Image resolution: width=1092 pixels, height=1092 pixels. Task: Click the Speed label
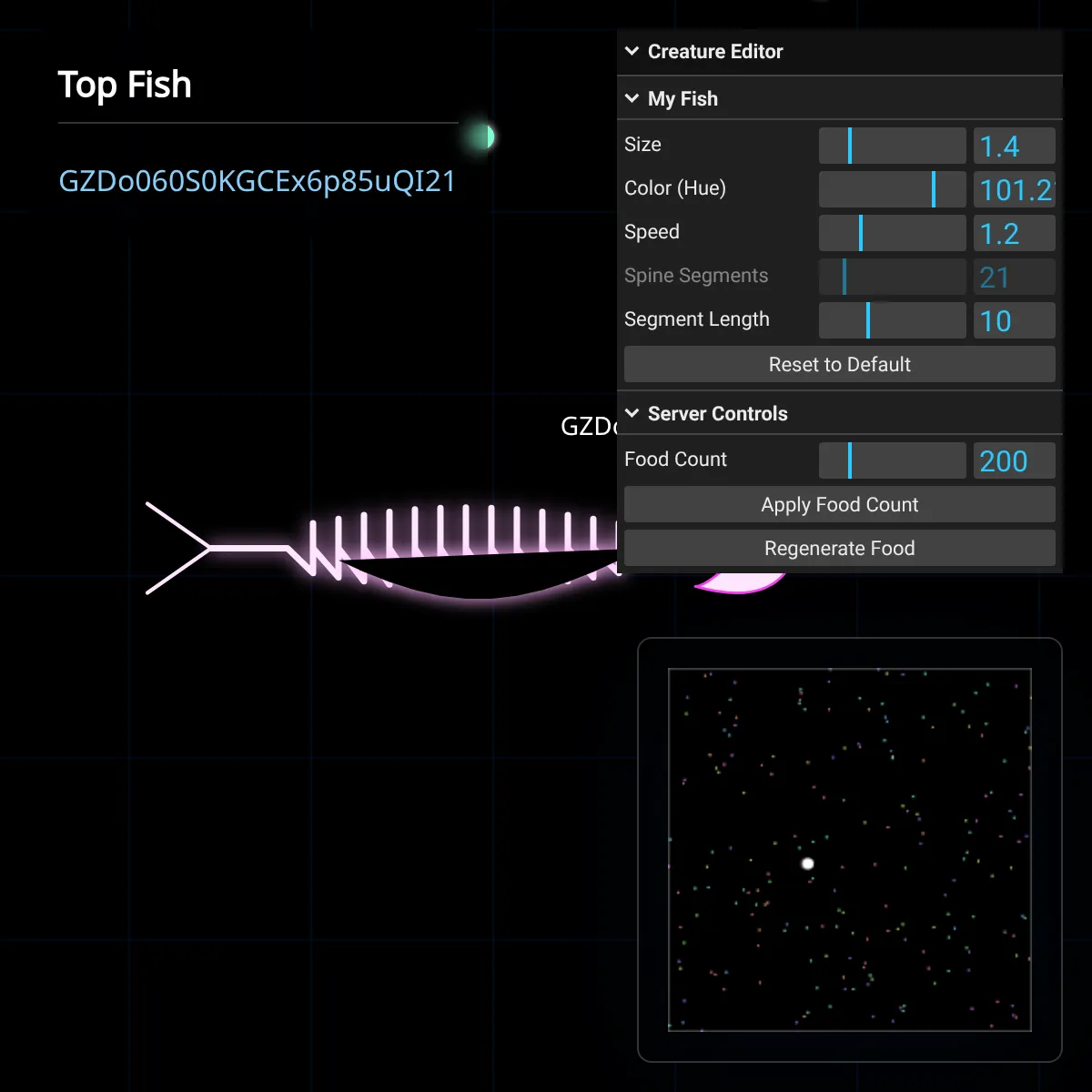click(652, 232)
